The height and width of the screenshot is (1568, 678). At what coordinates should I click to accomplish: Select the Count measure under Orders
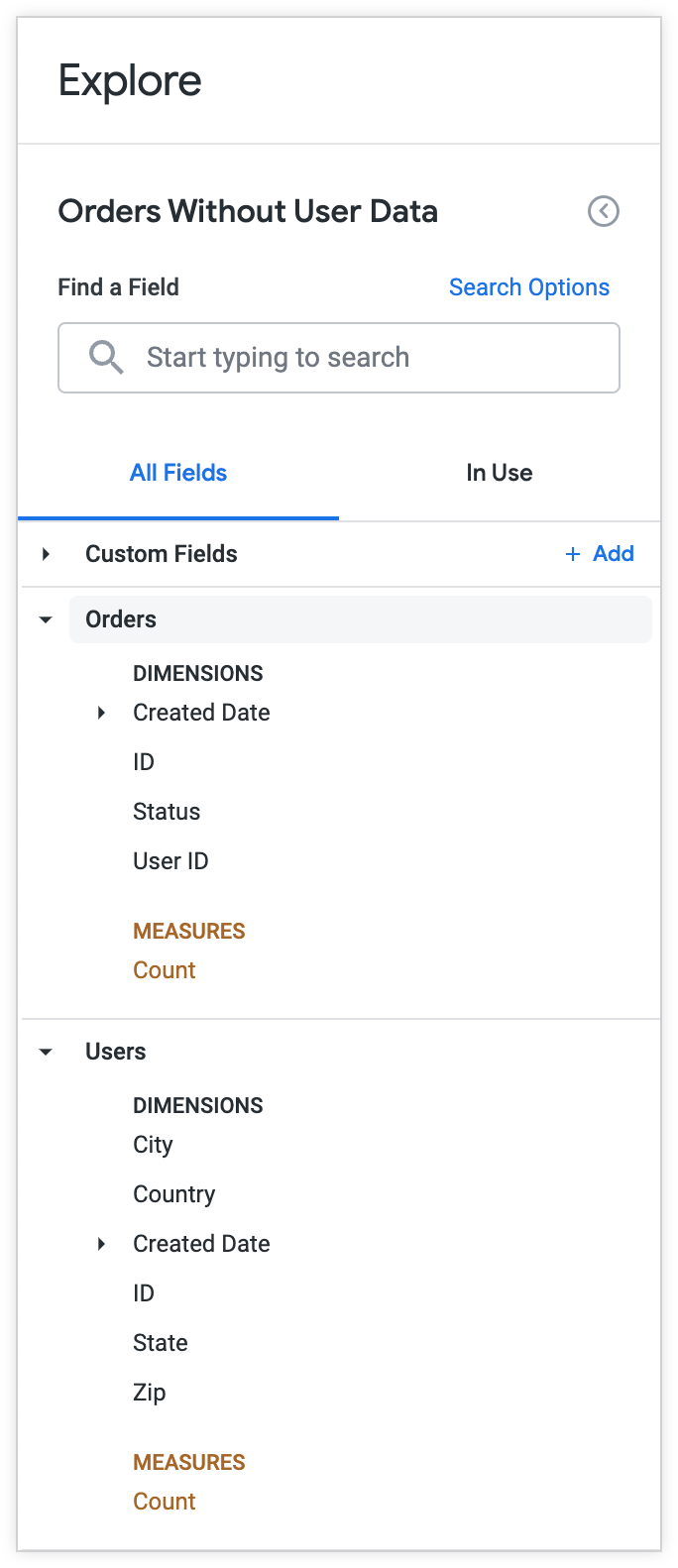click(165, 969)
